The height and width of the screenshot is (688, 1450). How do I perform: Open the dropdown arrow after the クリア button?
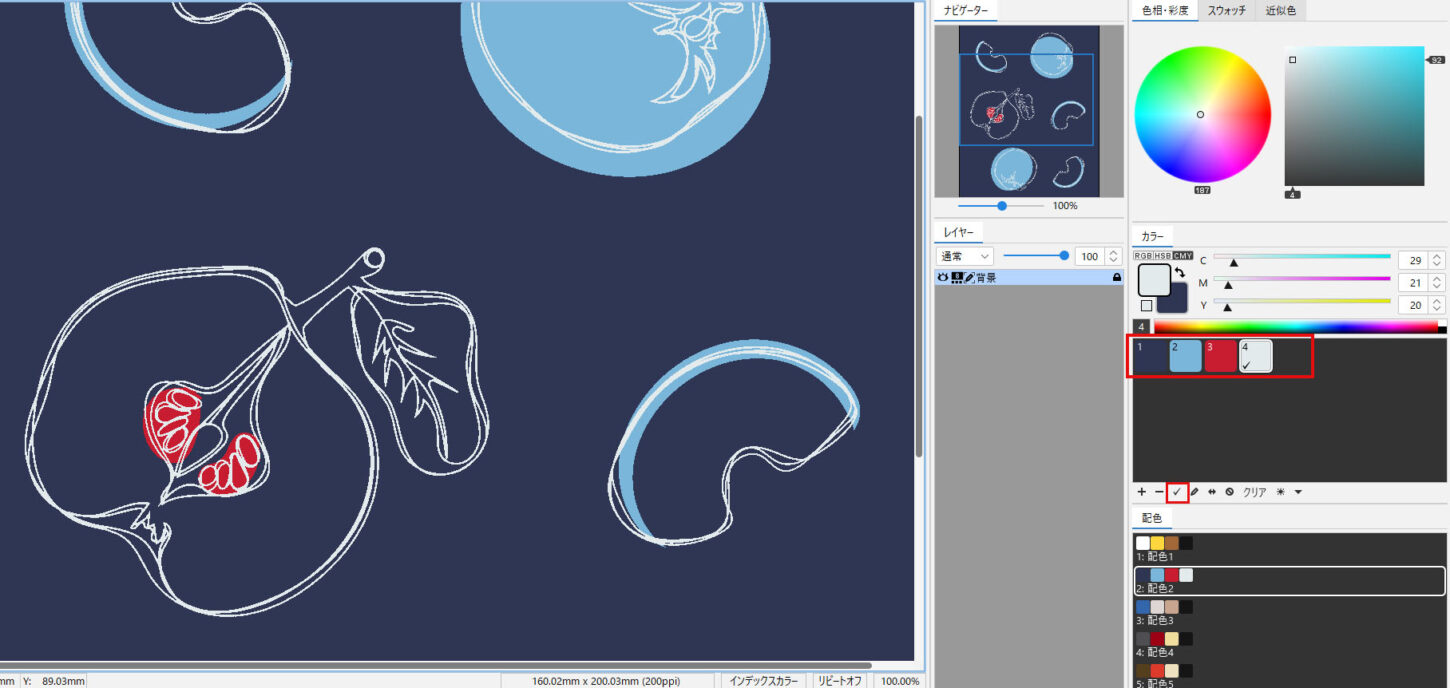tap(1298, 492)
